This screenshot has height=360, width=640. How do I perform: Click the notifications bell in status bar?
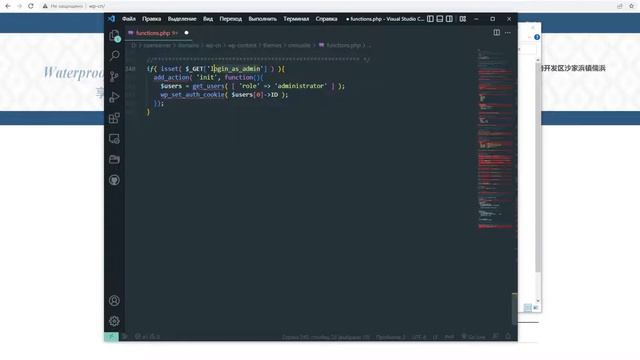tap(508, 337)
